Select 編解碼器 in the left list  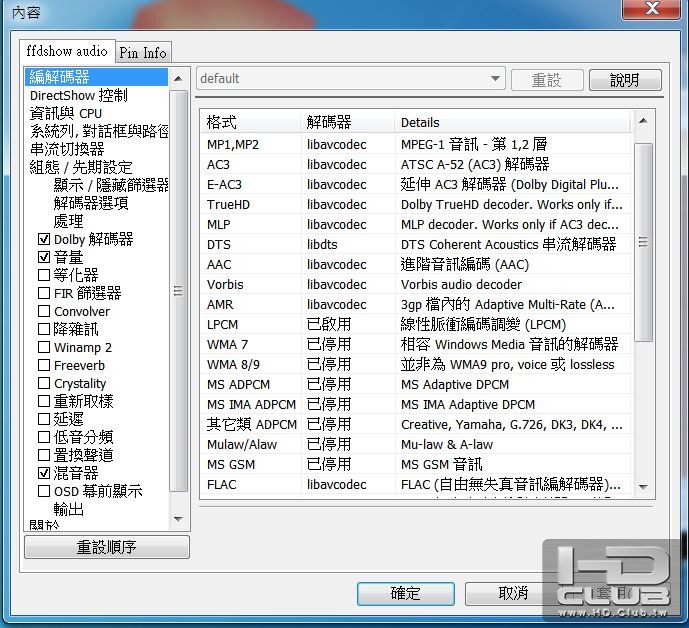(x=96, y=77)
